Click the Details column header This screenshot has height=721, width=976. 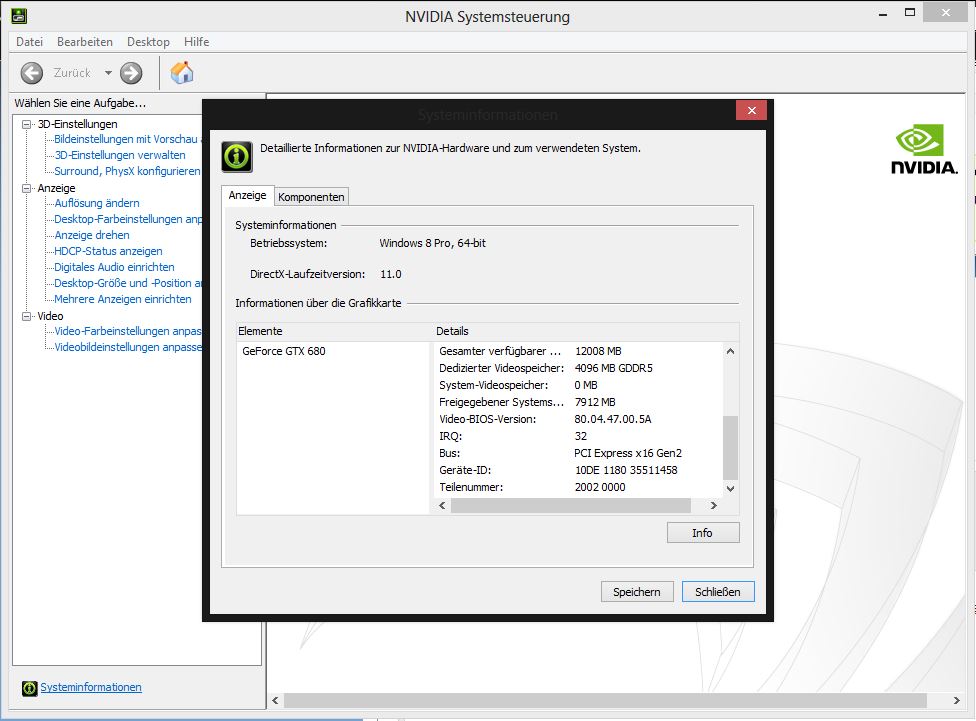[x=586, y=331]
